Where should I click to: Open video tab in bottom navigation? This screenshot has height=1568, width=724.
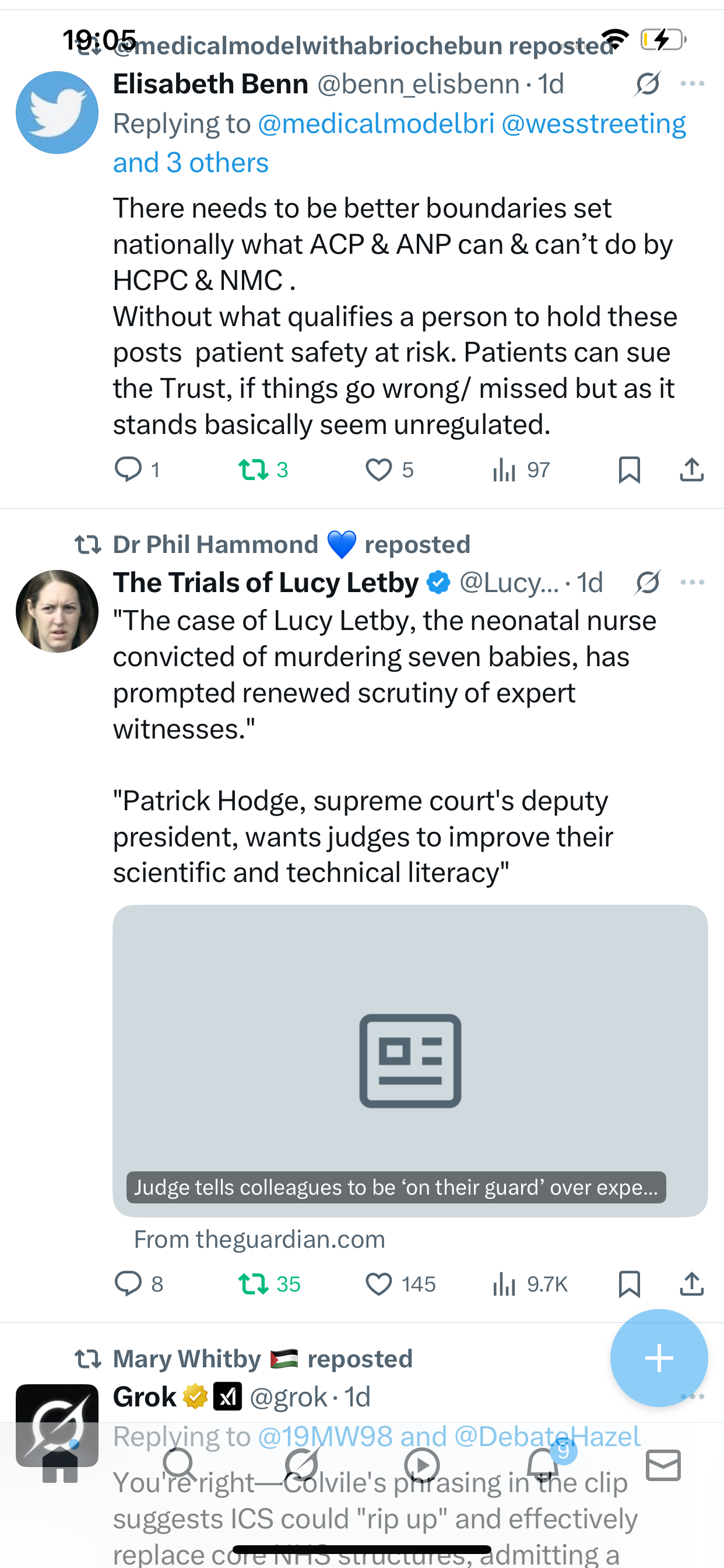click(421, 1465)
